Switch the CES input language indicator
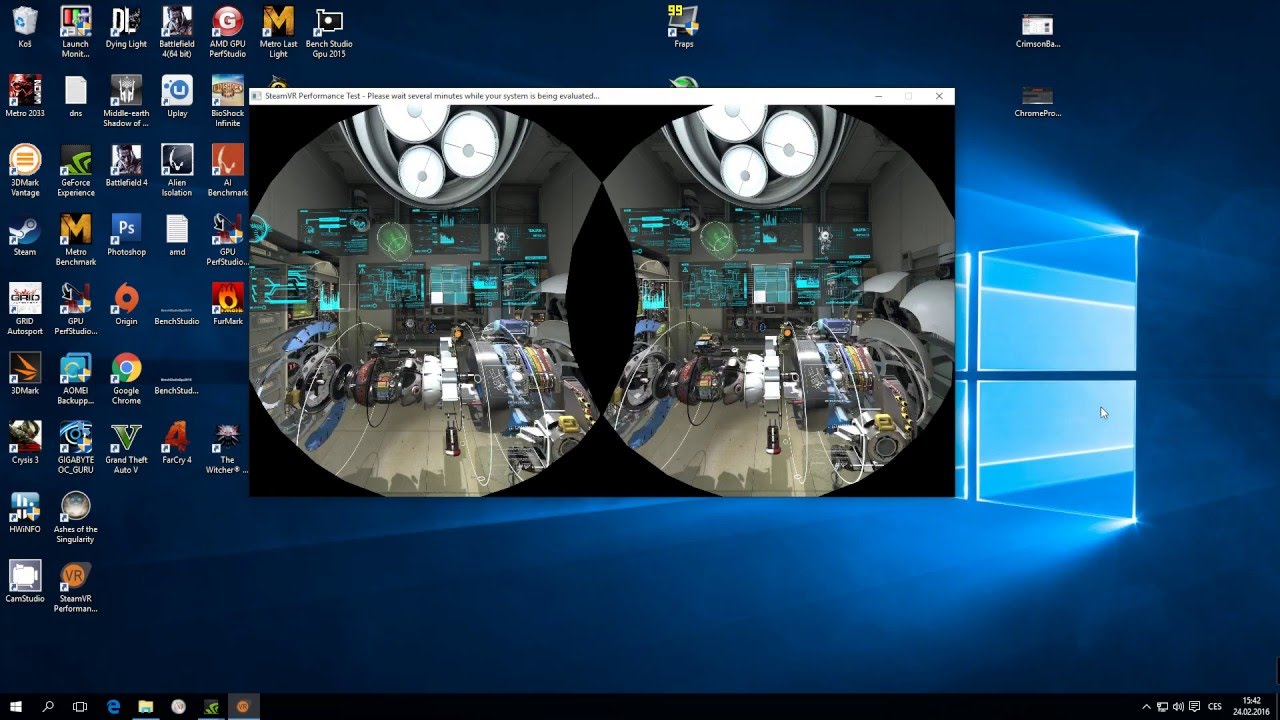Screen dimensions: 1280x720 (x=1215, y=706)
